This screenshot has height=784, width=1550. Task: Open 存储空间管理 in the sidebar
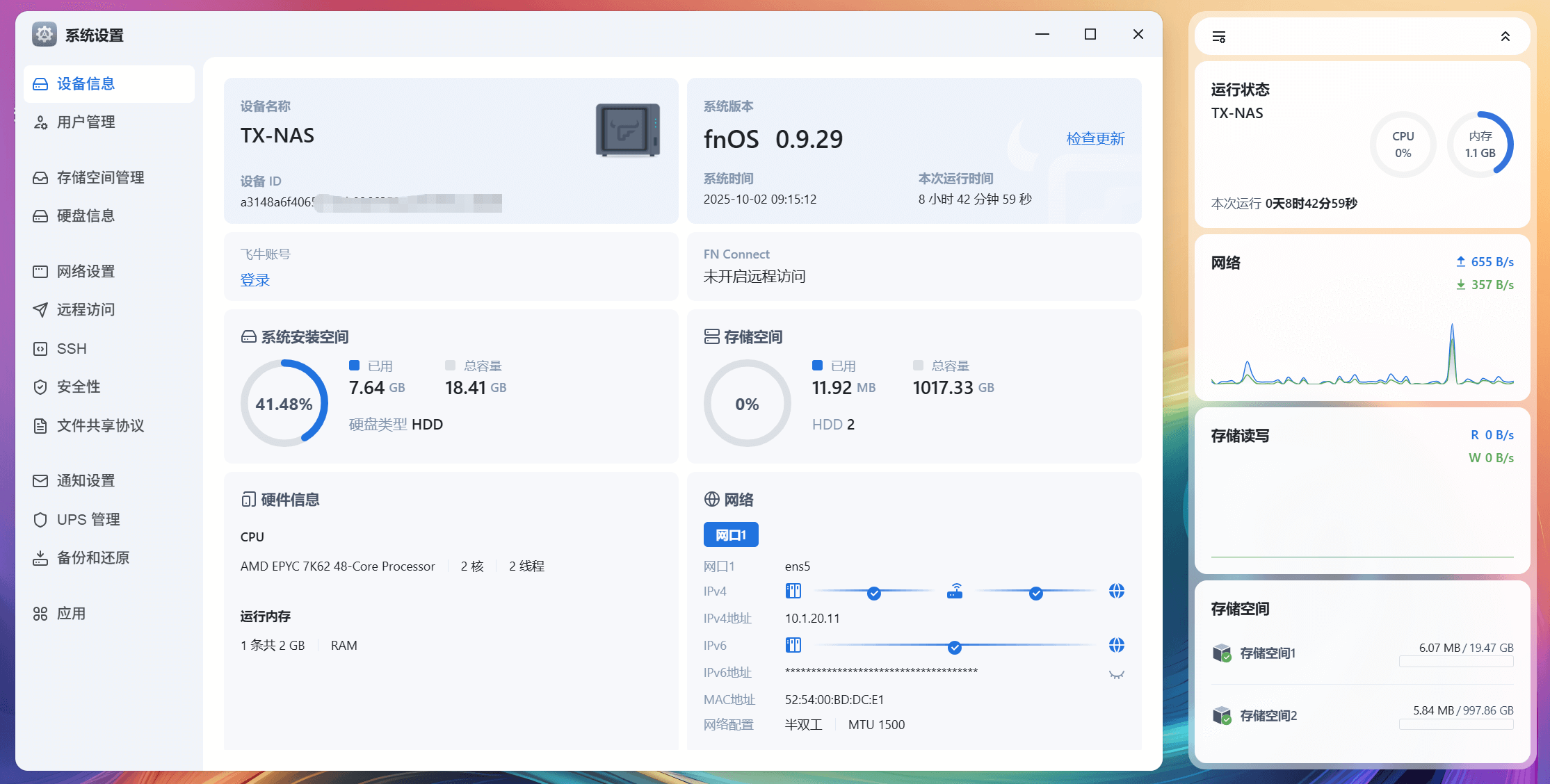point(100,178)
